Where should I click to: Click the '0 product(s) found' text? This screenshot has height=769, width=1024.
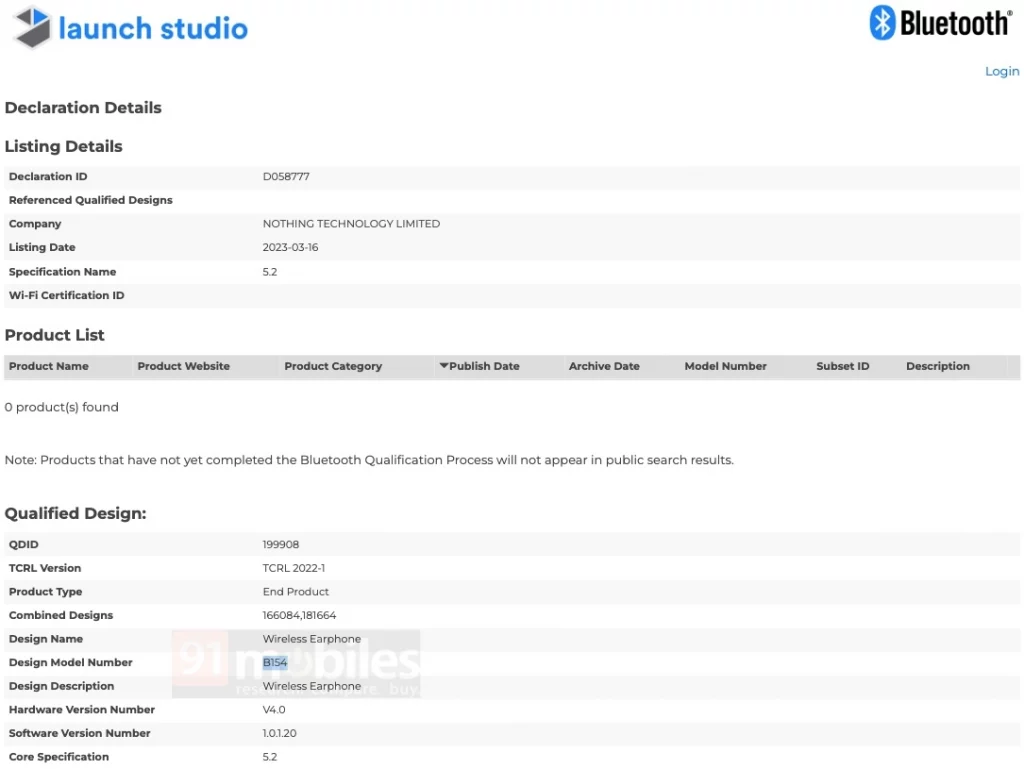coord(62,407)
